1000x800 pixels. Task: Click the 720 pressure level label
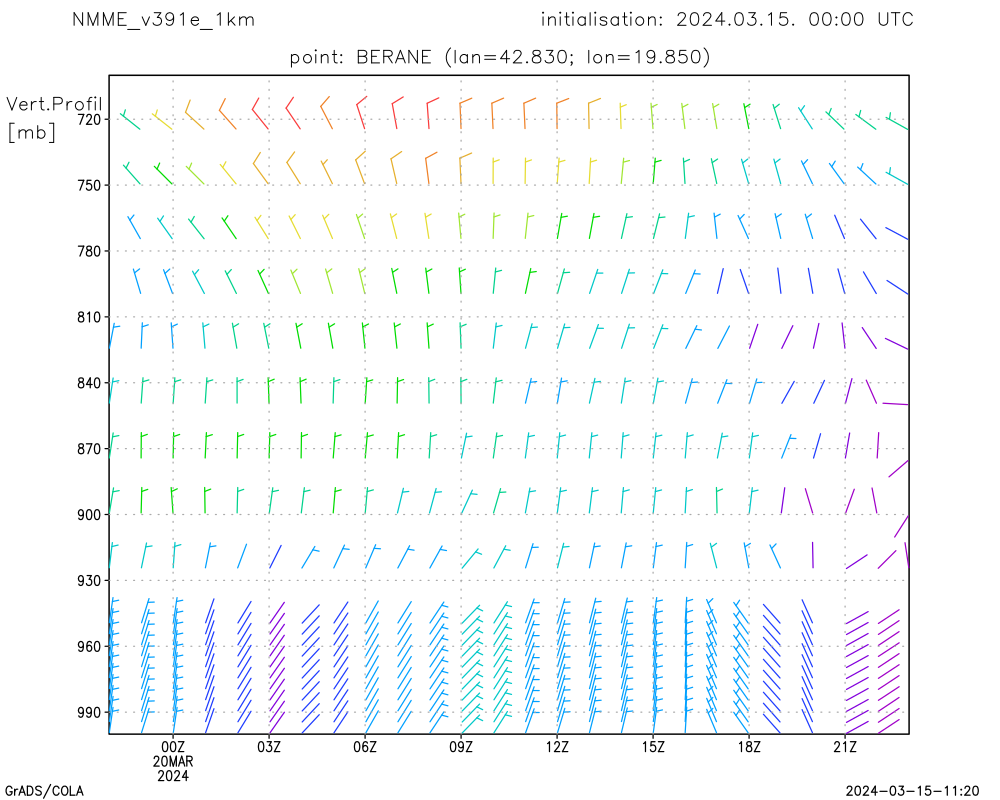tap(89, 119)
